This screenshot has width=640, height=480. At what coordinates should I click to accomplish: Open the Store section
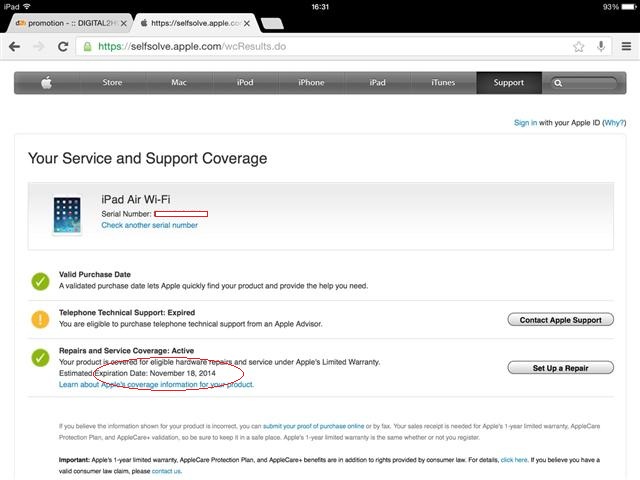112,83
